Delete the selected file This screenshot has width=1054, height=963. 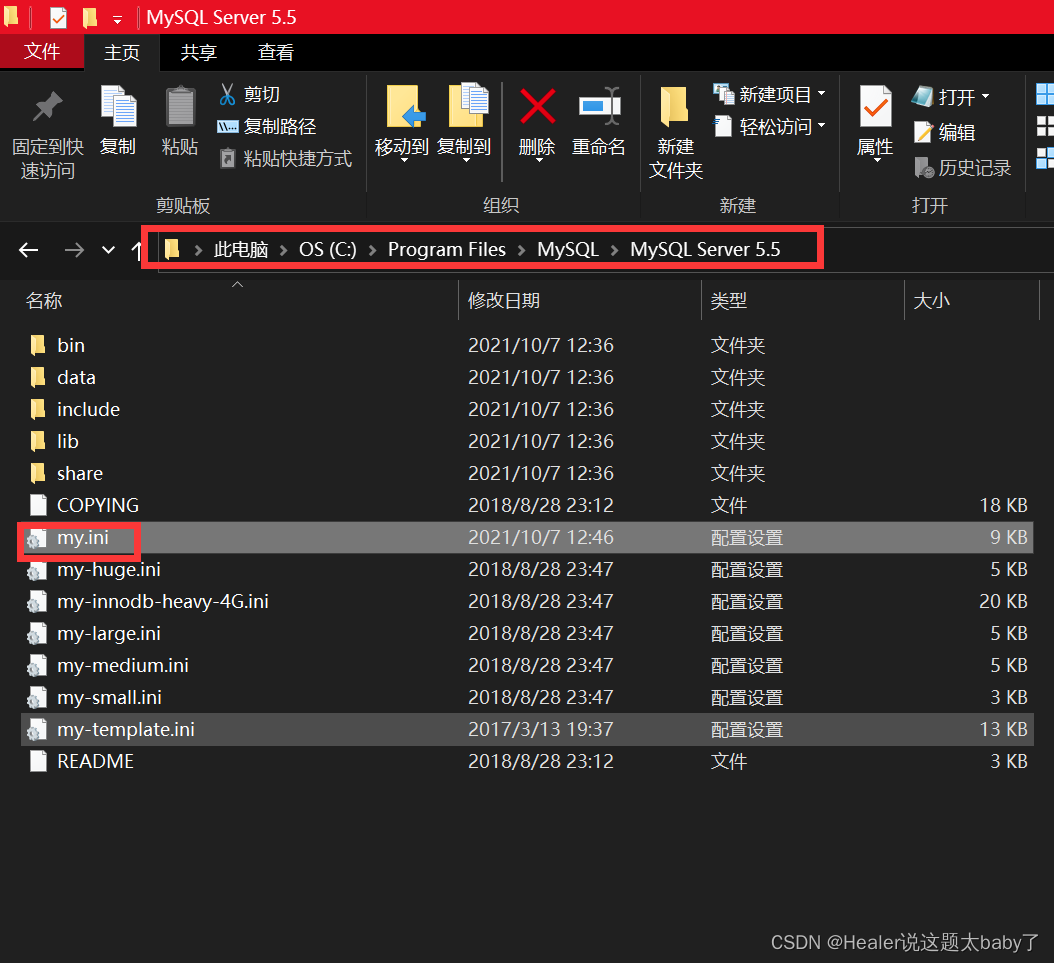point(537,123)
